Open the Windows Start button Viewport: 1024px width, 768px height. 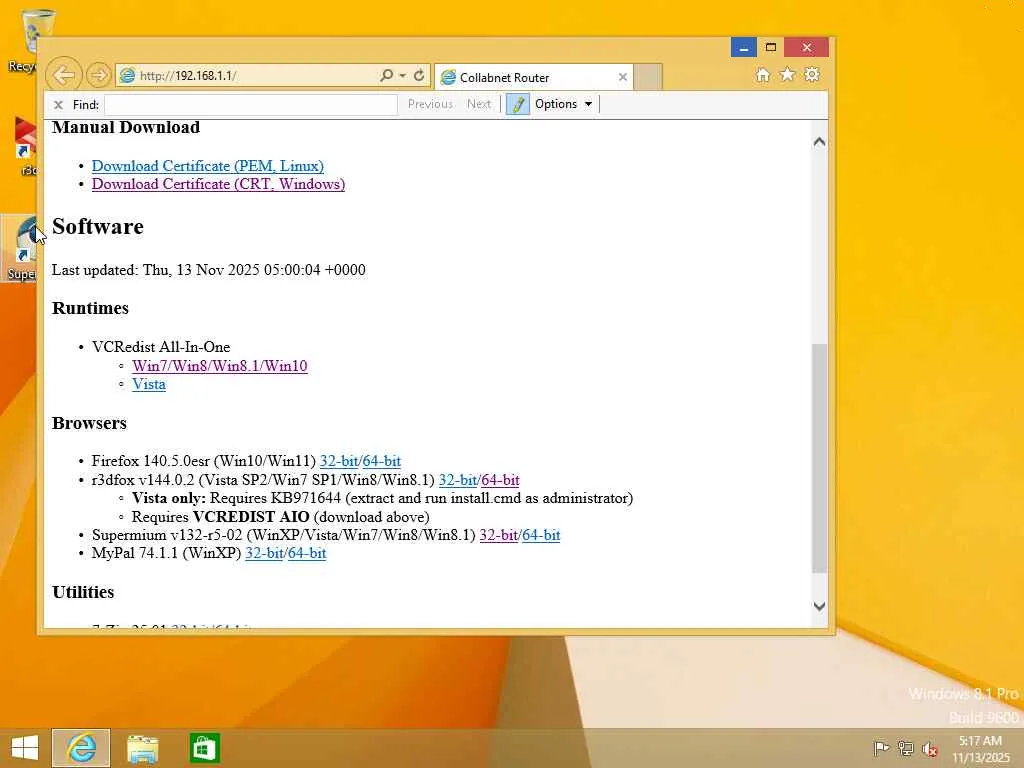click(25, 748)
